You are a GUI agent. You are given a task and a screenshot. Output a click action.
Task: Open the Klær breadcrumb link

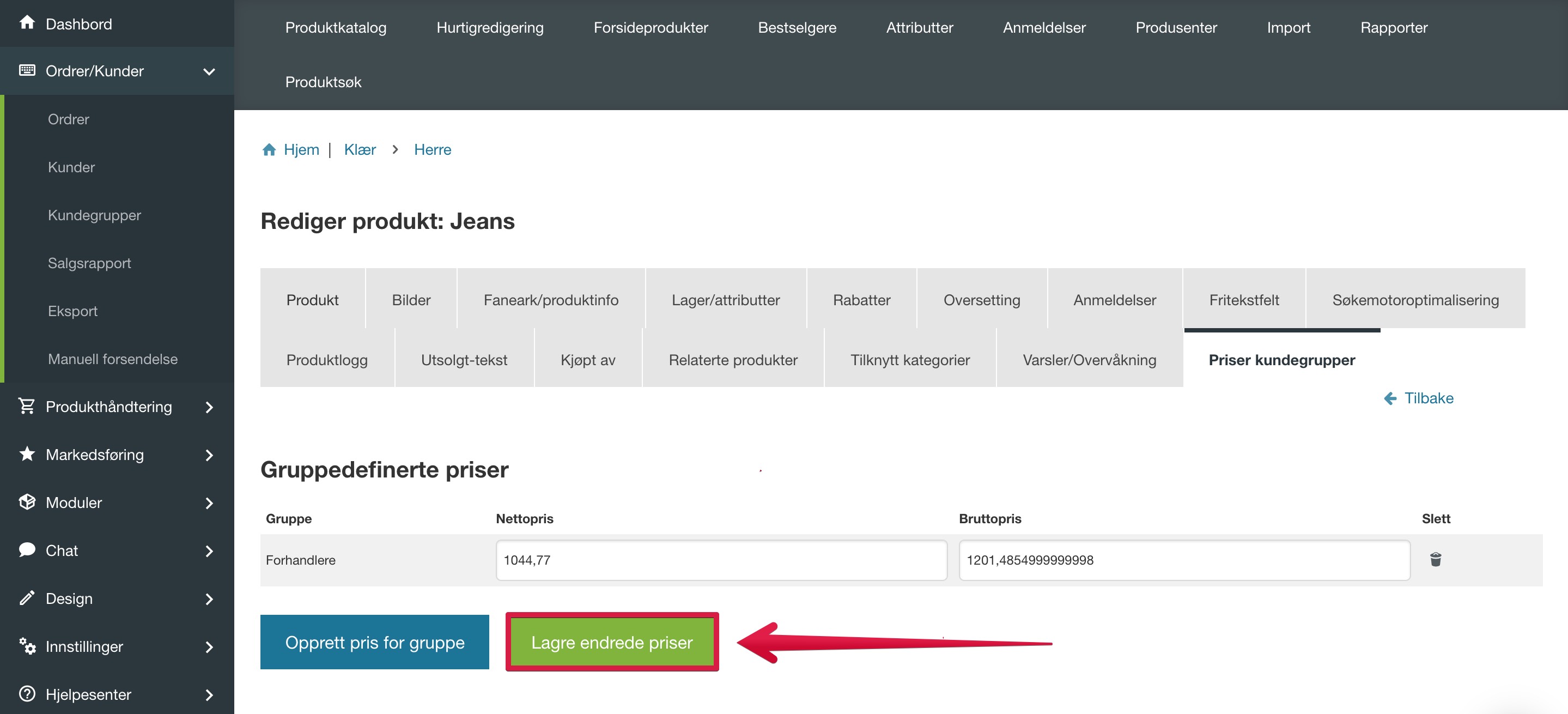coord(360,149)
